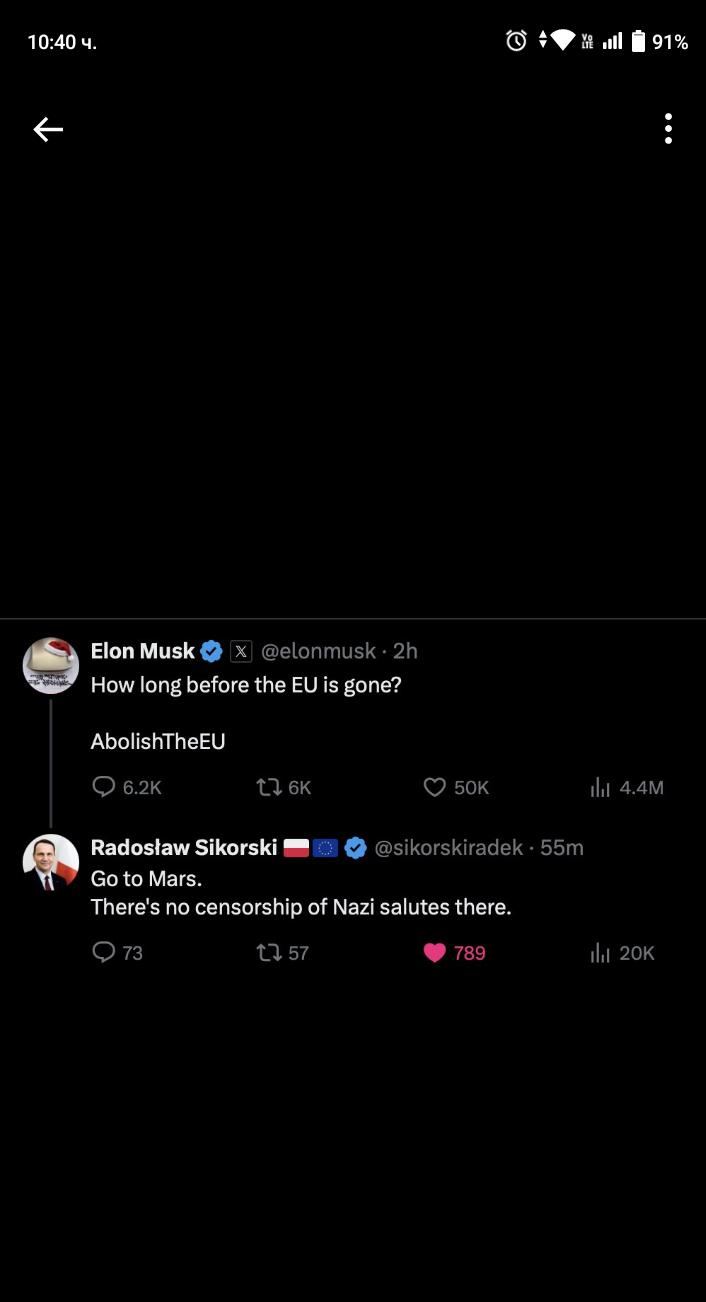Like the Elon Musk tweet

(434, 788)
